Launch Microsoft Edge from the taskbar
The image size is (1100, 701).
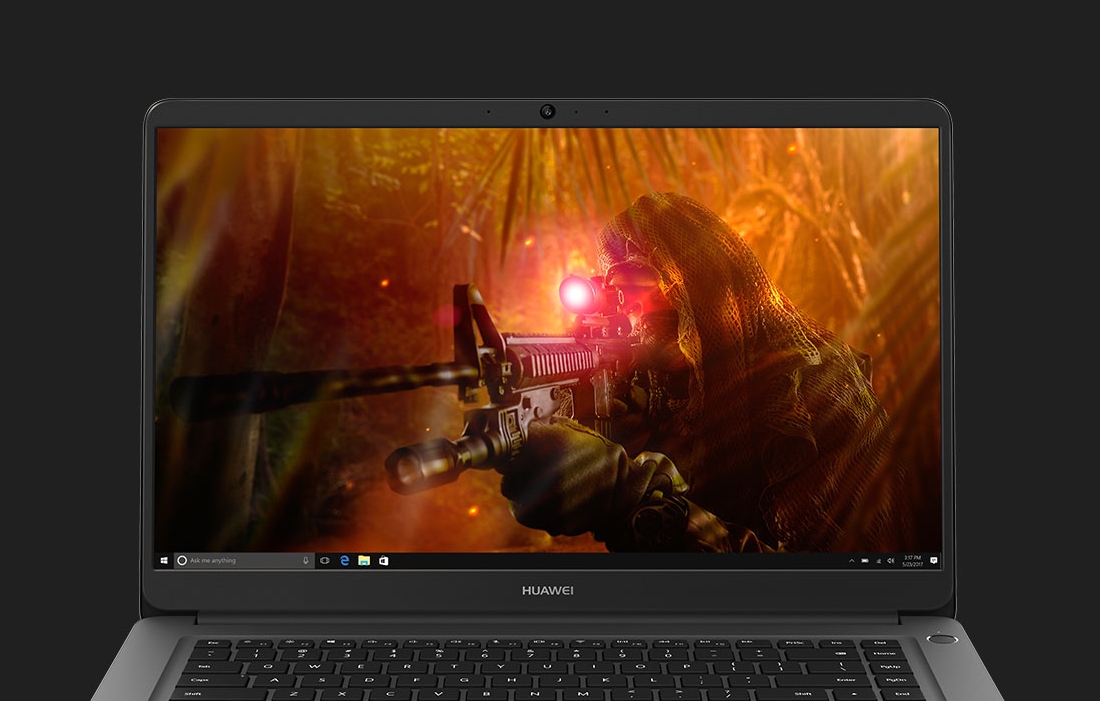pyautogui.click(x=345, y=561)
